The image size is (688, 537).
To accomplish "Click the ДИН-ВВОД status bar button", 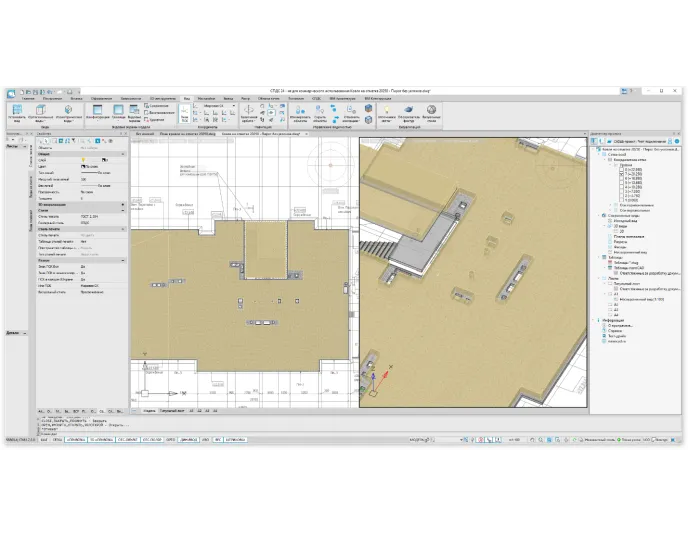I will coord(190,439).
